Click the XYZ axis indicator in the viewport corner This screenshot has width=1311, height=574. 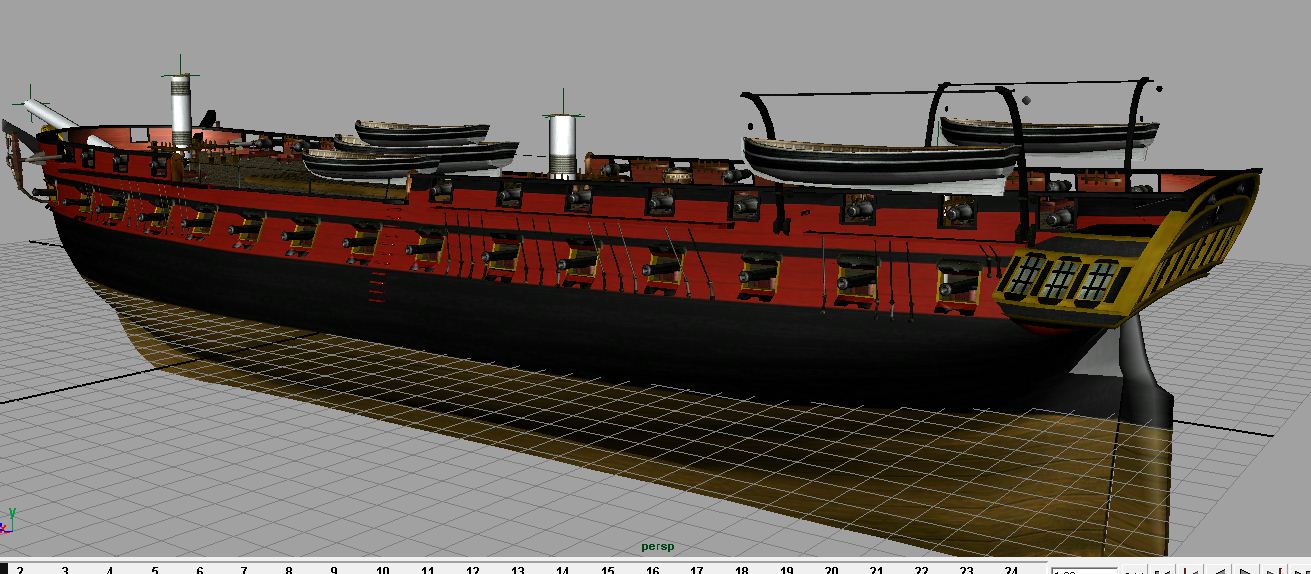(x=9, y=520)
